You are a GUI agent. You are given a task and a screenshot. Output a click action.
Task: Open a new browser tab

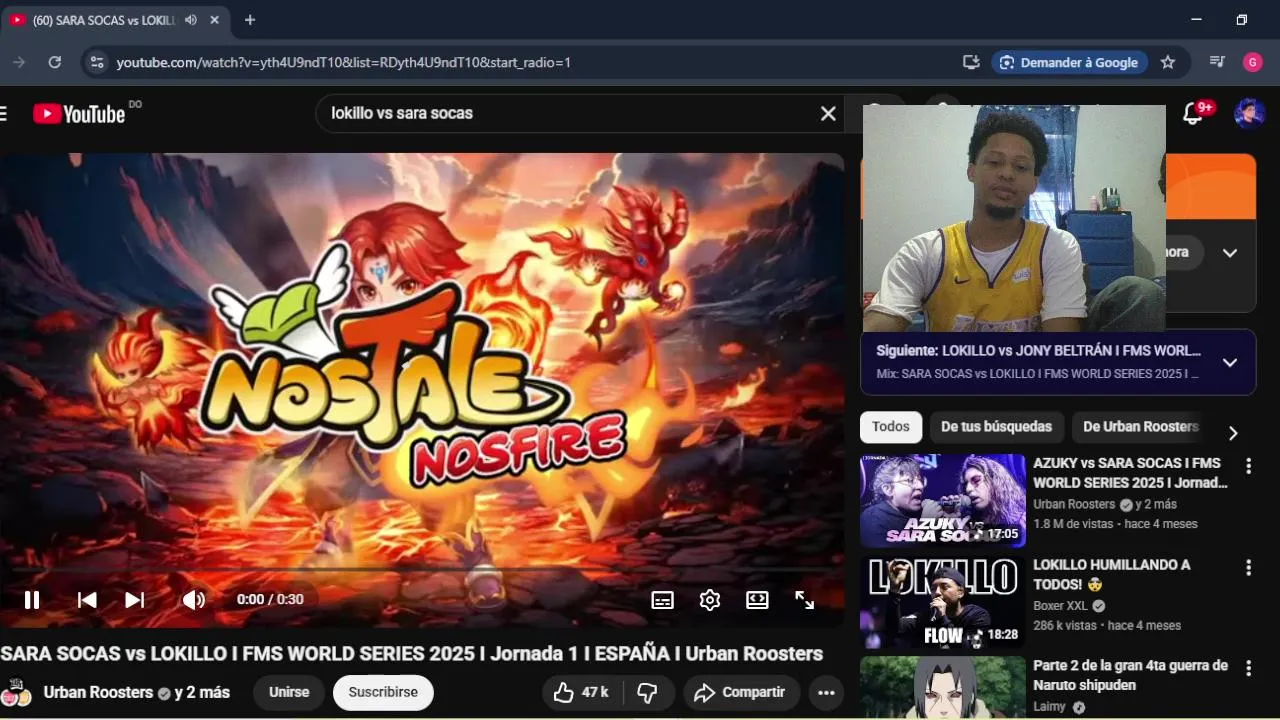point(250,20)
